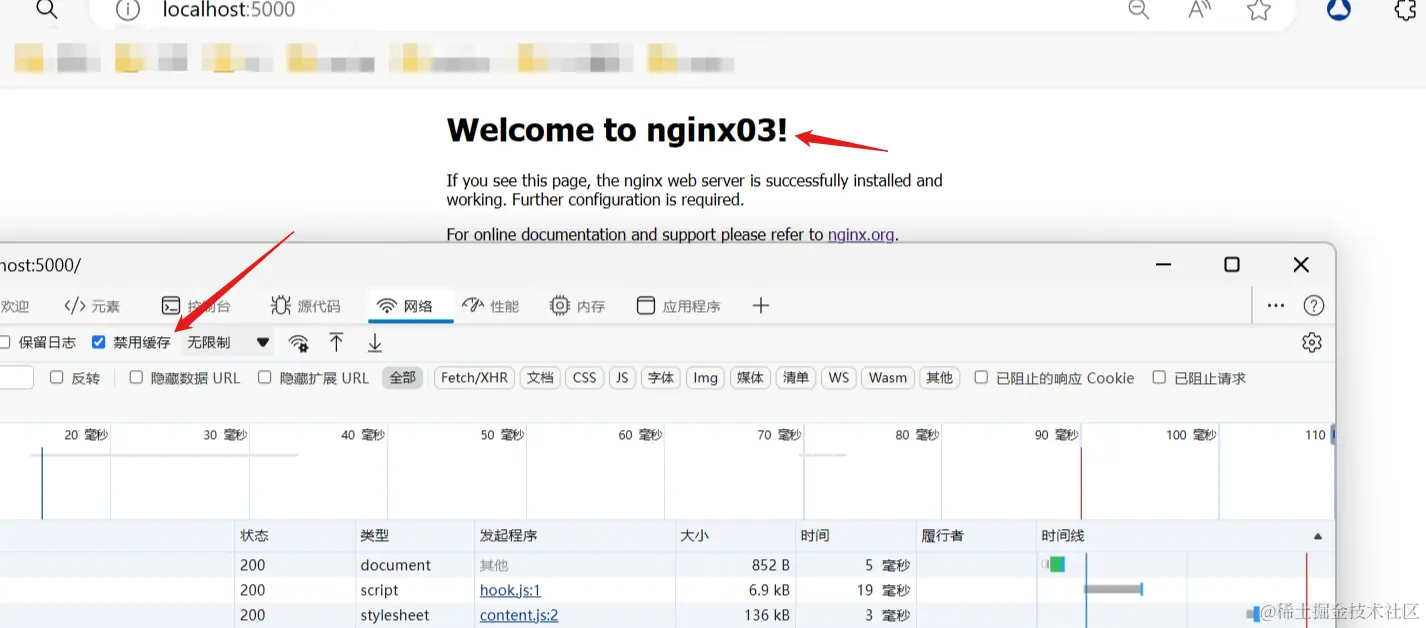Enable the 隐藏扩展 URL checkbox

tap(265, 377)
